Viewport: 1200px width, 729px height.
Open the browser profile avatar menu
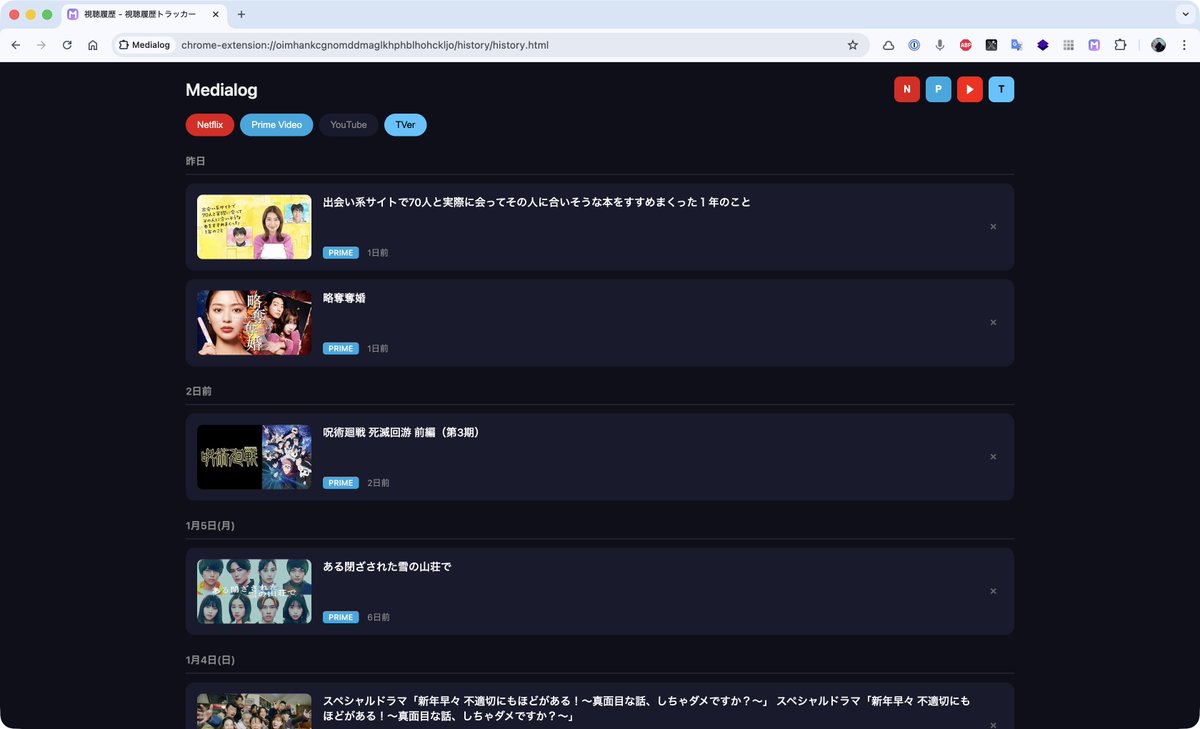point(1157,46)
